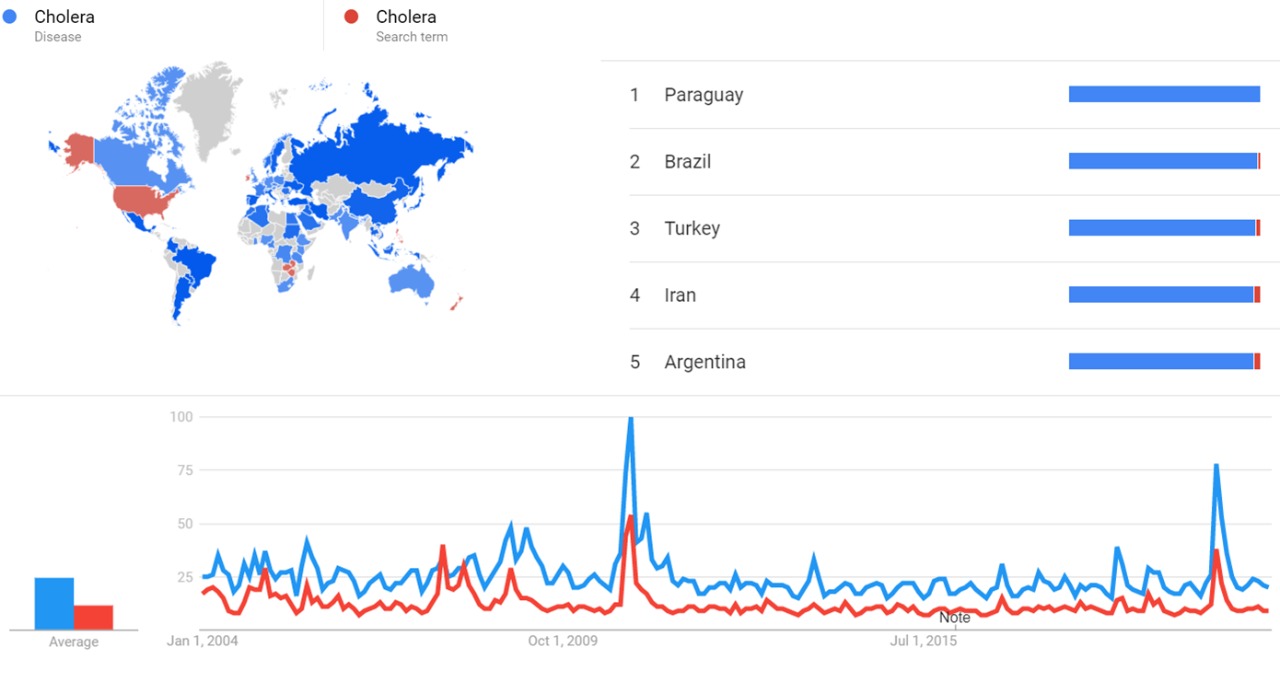Click Paraguay's blue comparison bar
Screen dimensions: 1280x682
coord(1163,94)
